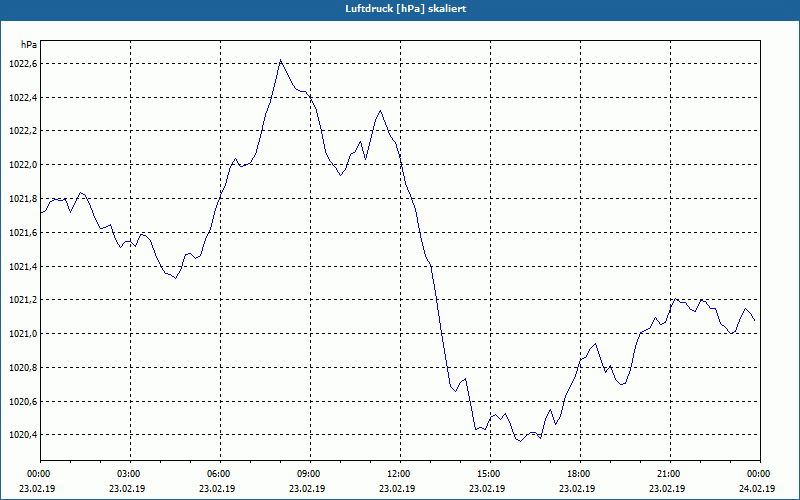This screenshot has height=500, width=800.
Task: Select the "hPa" unit label on the y-axis
Action: click(29, 45)
